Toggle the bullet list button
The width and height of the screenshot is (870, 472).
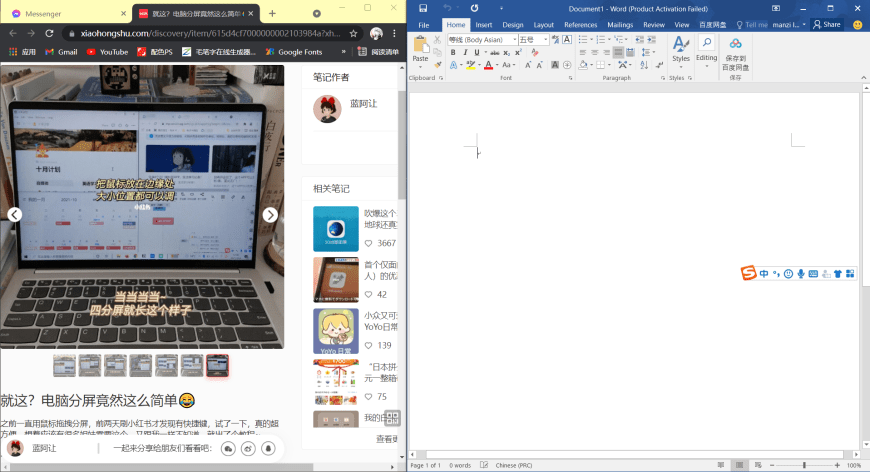click(x=583, y=39)
